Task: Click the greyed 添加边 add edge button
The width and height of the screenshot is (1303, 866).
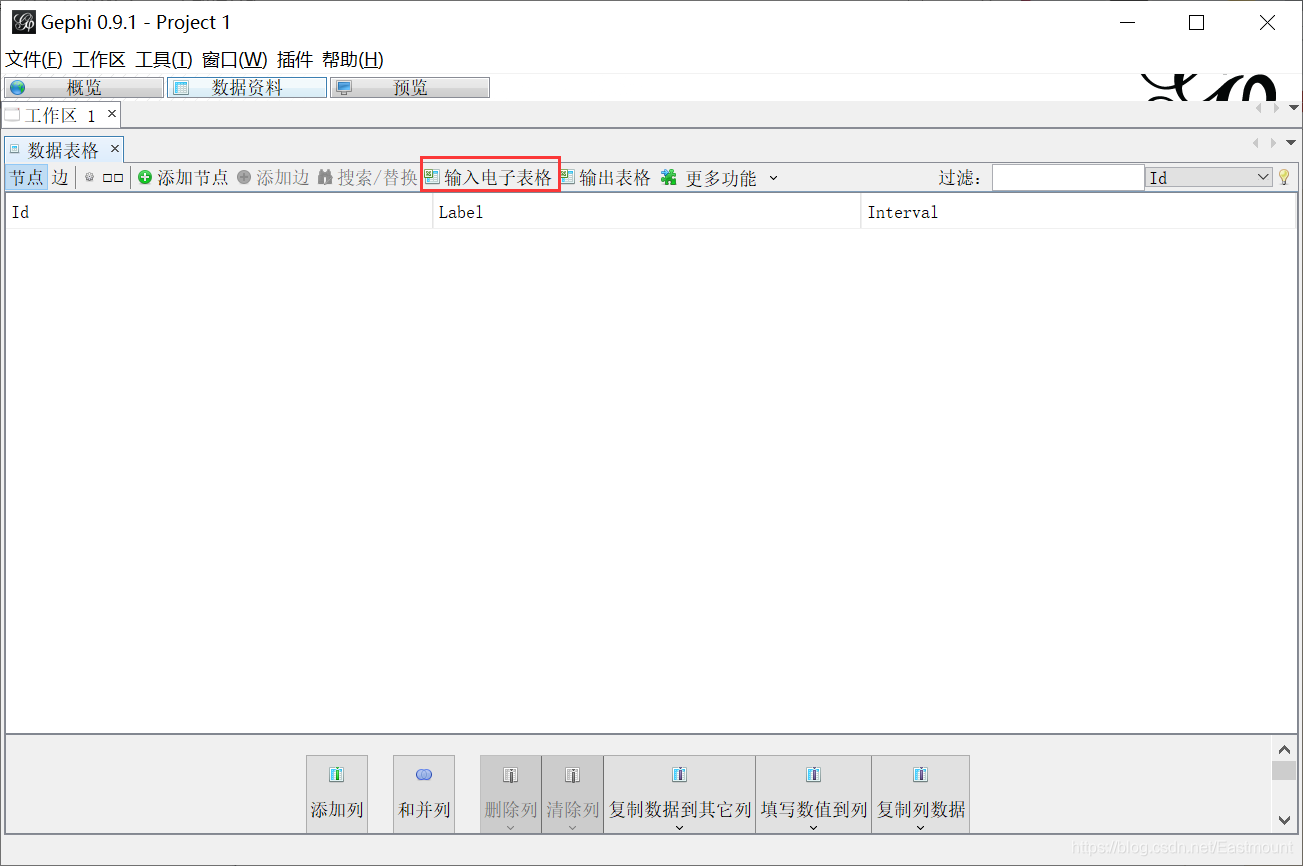Action: click(273, 178)
